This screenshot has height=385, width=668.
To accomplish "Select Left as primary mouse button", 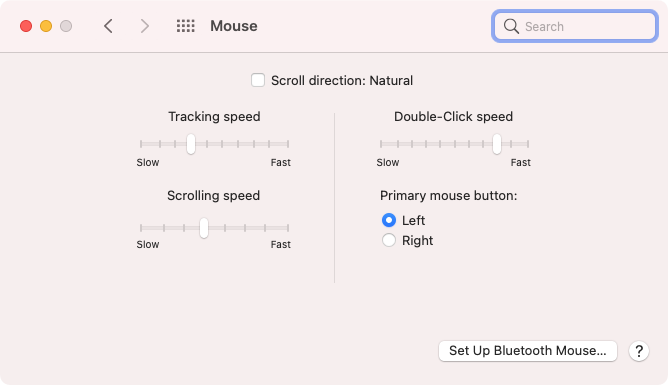I will [x=389, y=220].
